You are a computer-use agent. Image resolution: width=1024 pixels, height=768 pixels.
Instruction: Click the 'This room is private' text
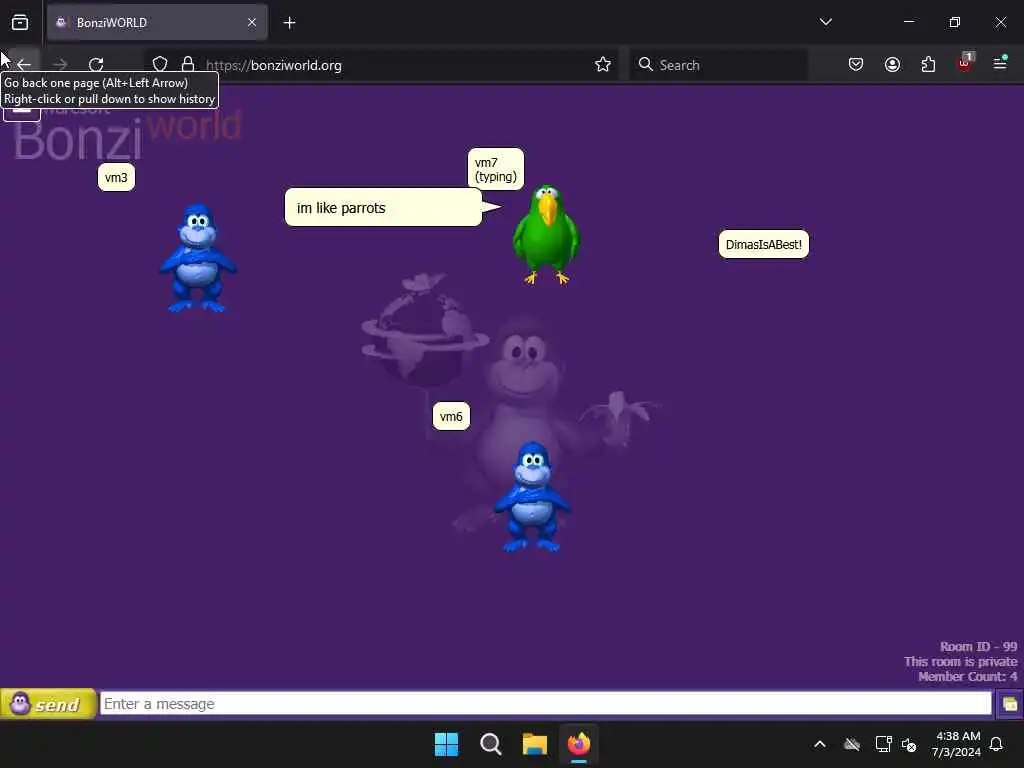pos(961,662)
